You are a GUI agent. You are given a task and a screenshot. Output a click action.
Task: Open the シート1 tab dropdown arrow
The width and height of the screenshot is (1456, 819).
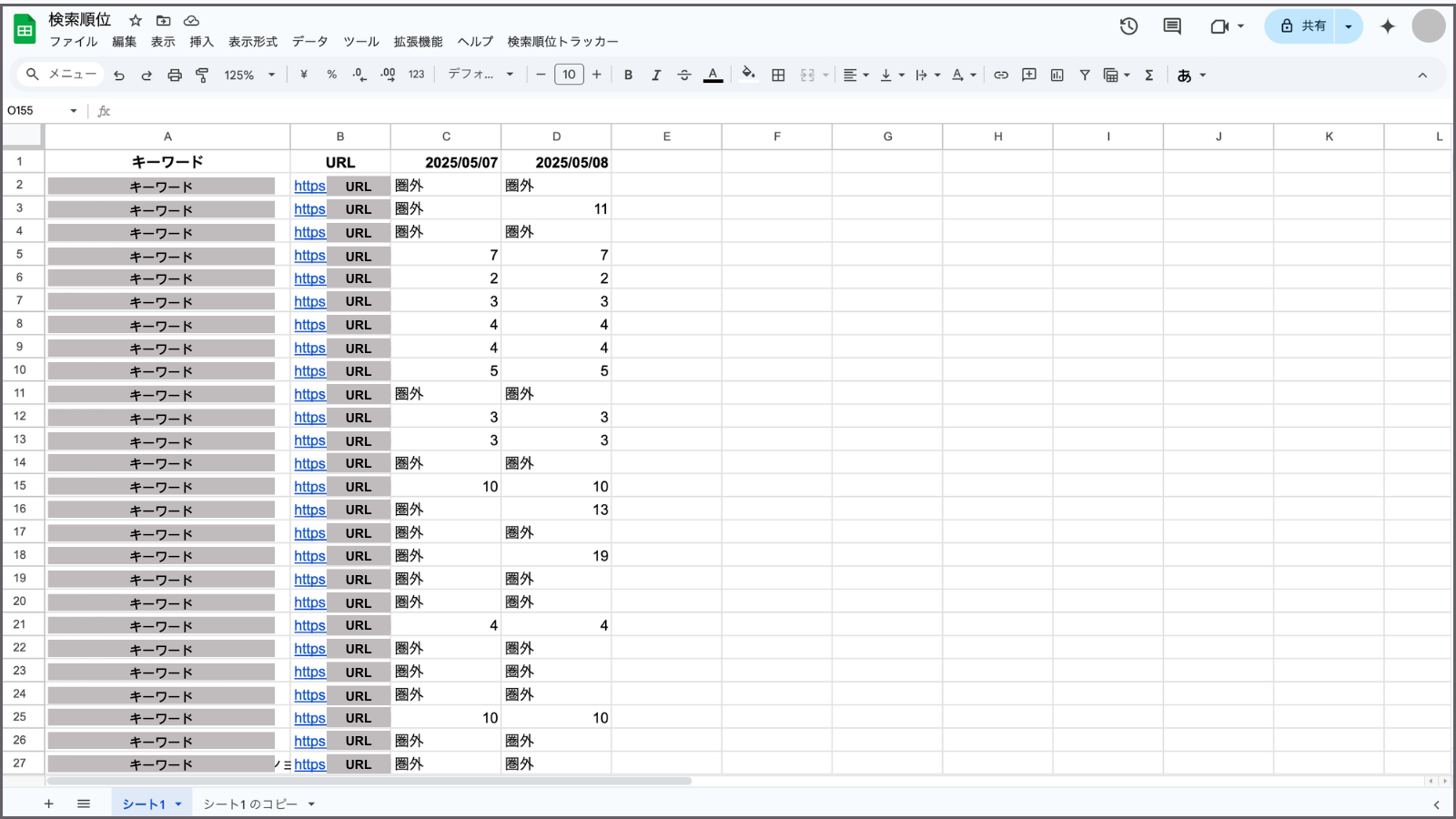click(178, 804)
